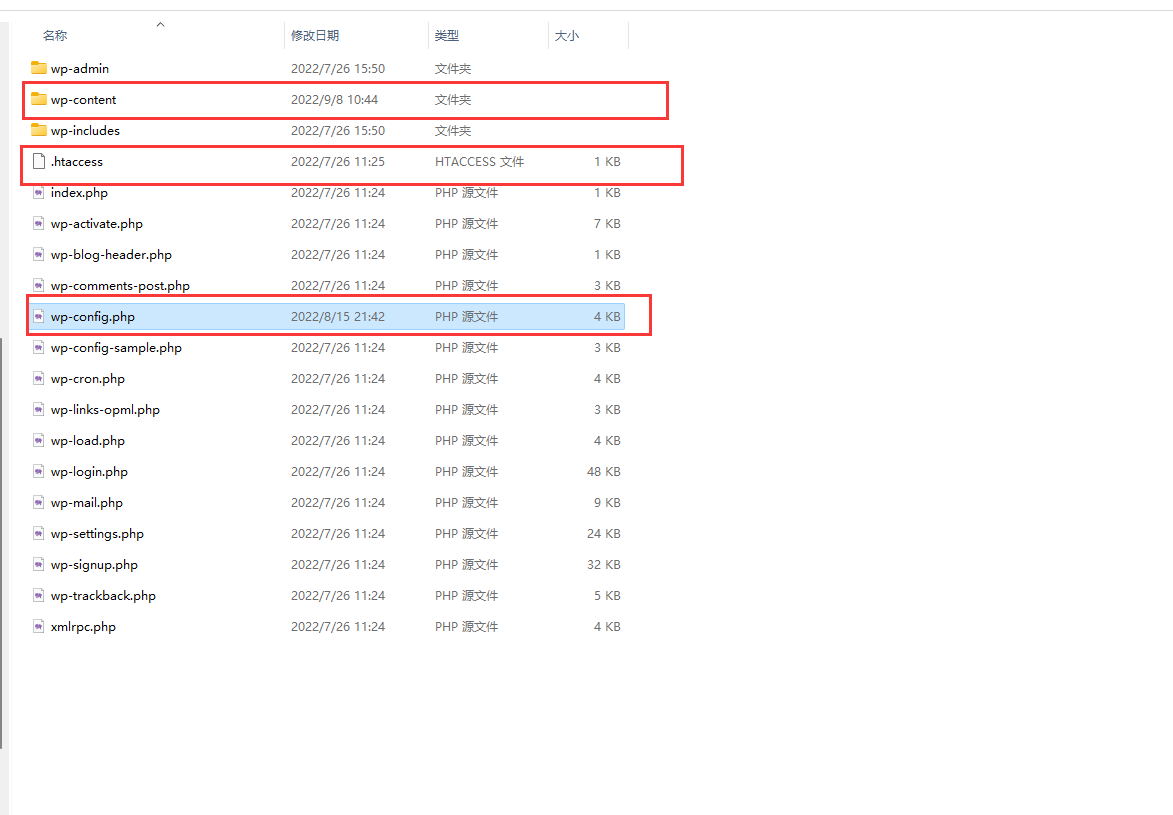Select the wp-login.php file name
The width and height of the screenshot is (1173, 815).
click(x=89, y=471)
